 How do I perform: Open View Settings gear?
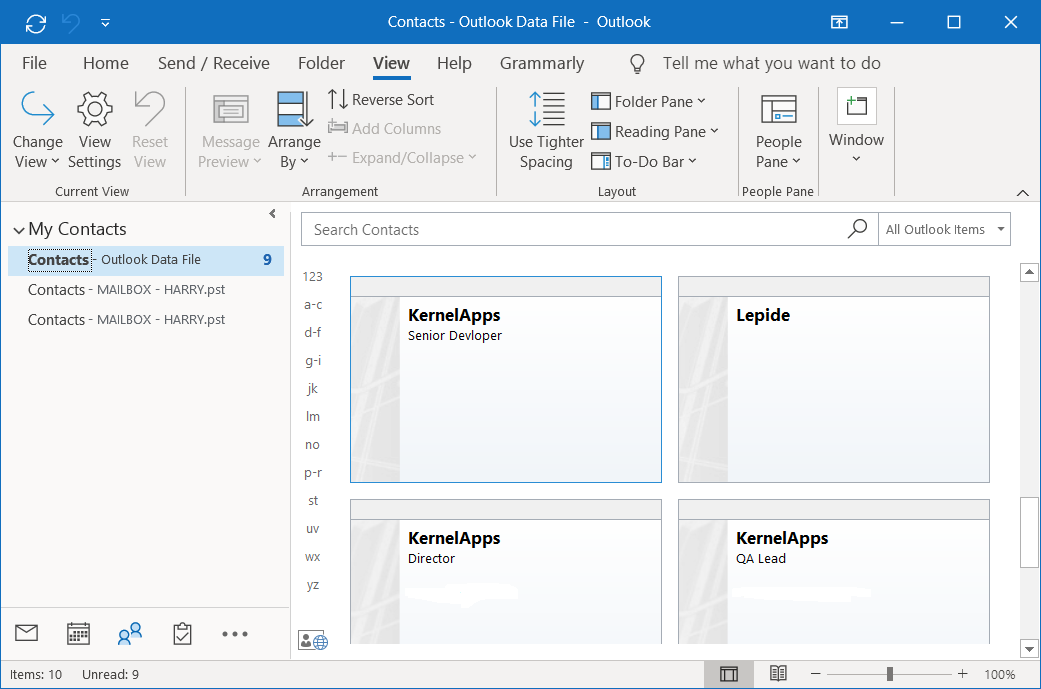[x=94, y=130]
